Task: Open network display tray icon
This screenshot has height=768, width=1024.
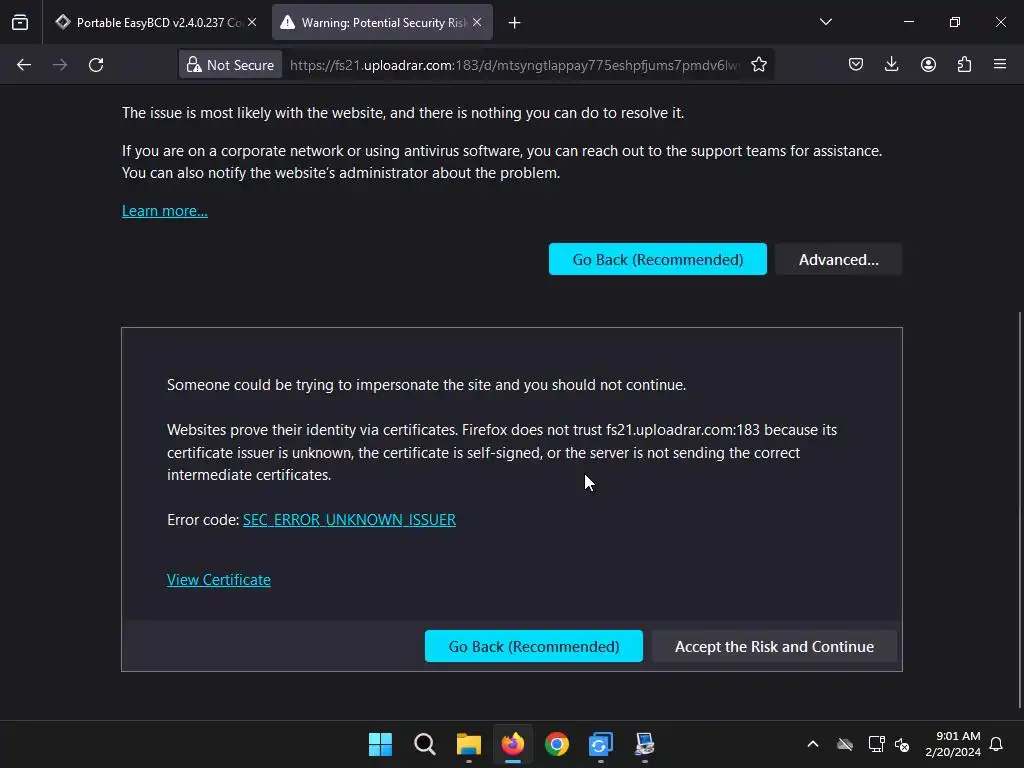Action: (x=876, y=744)
